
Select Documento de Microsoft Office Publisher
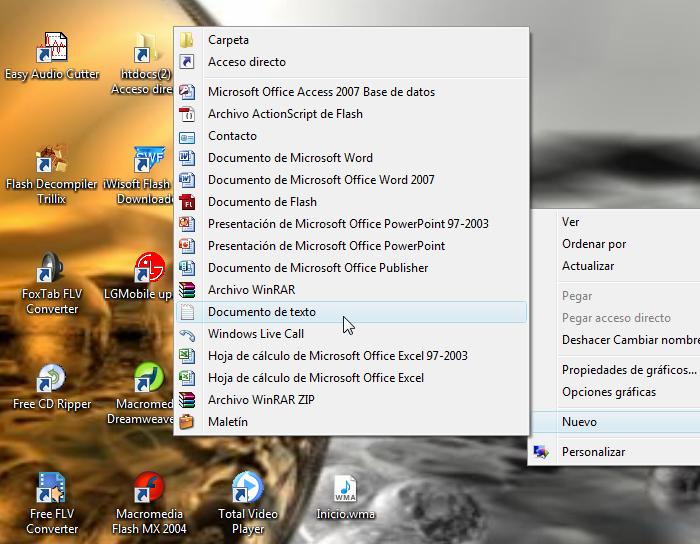pyautogui.click(x=351, y=268)
